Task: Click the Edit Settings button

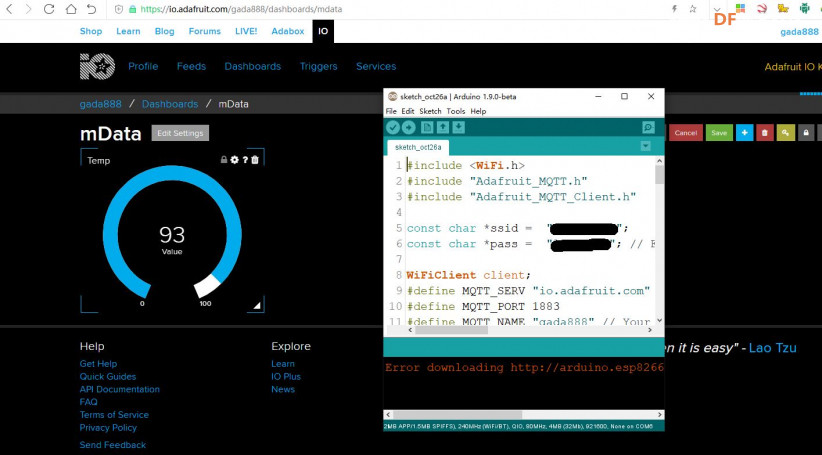Action: [180, 133]
